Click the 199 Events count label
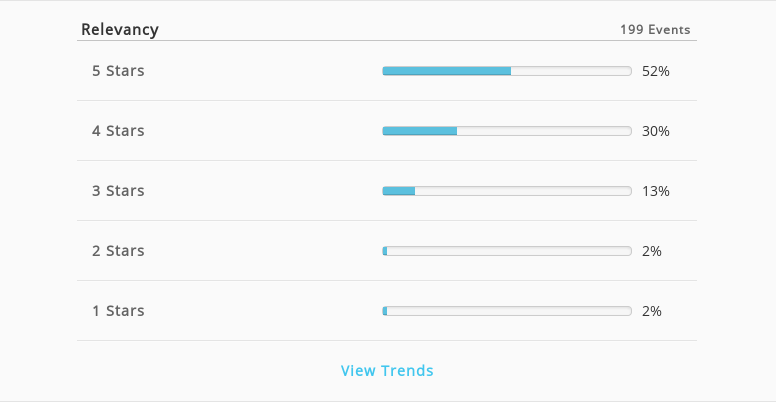This screenshot has height=402, width=776. 655,30
